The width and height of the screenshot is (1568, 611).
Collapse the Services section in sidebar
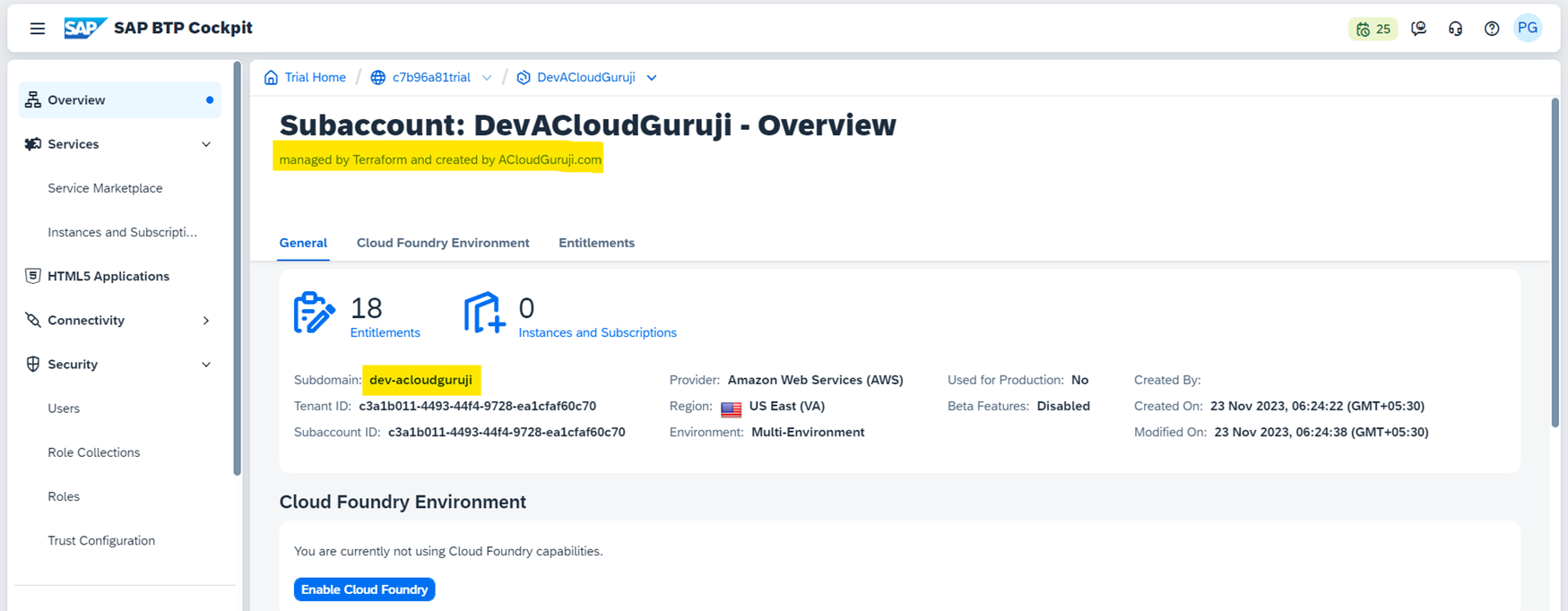pyautogui.click(x=206, y=144)
